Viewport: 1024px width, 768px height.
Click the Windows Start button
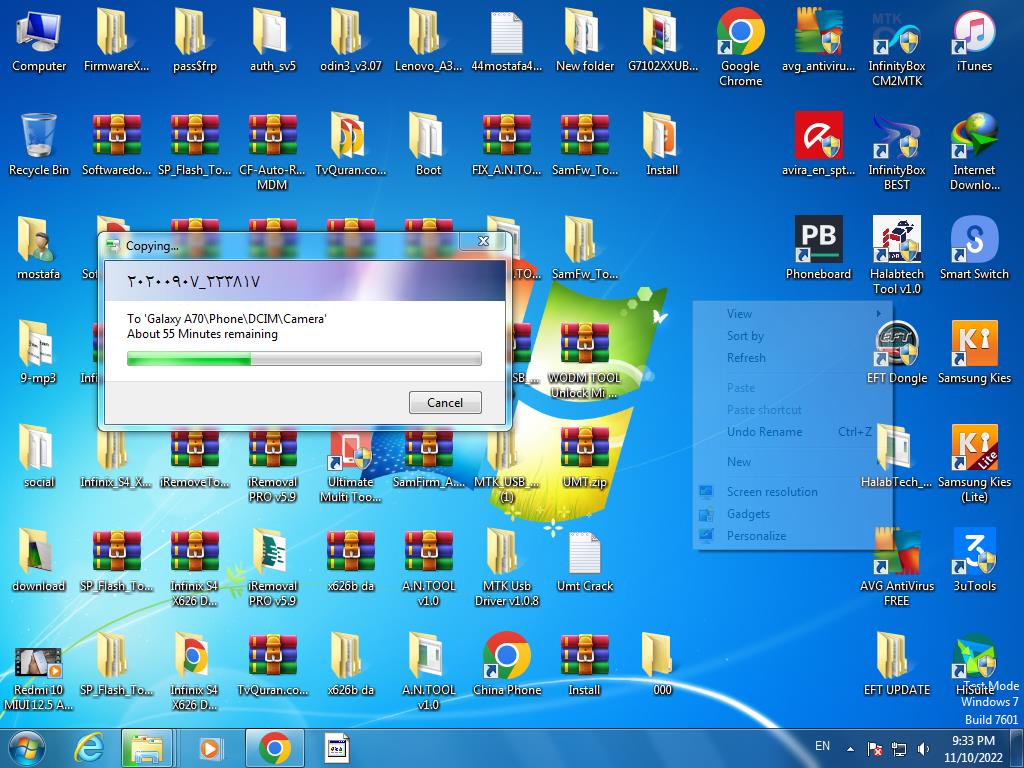click(27, 747)
